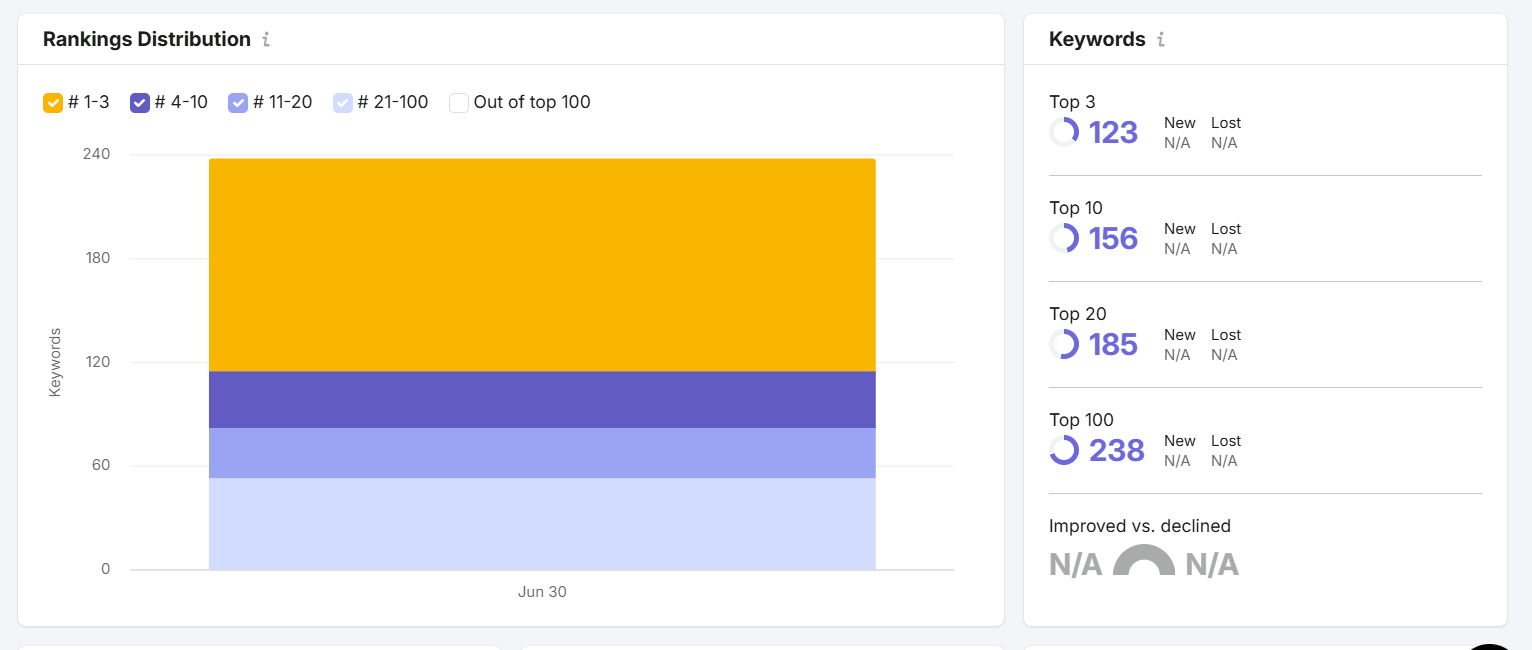Click the Lost label in Top 3 row
The height and width of the screenshot is (650, 1532).
(x=1226, y=123)
